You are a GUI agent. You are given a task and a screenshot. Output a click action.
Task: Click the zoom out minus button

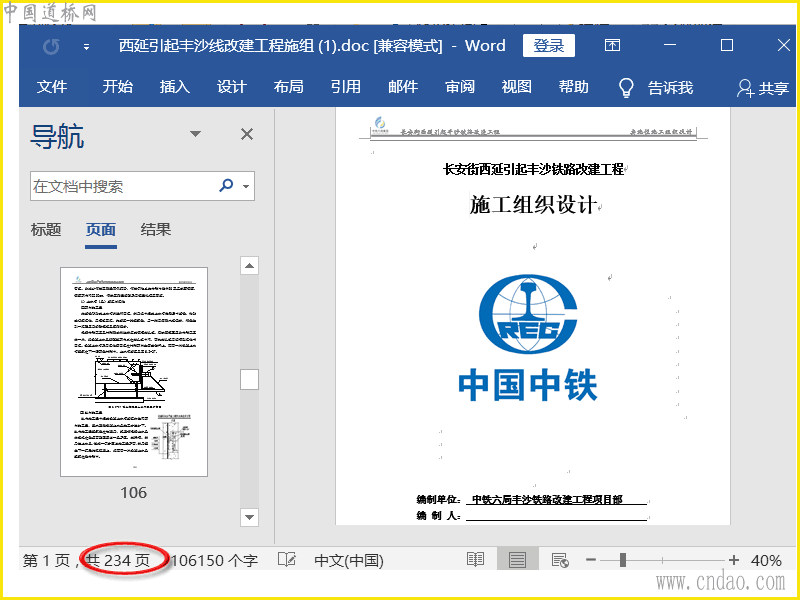point(591,560)
